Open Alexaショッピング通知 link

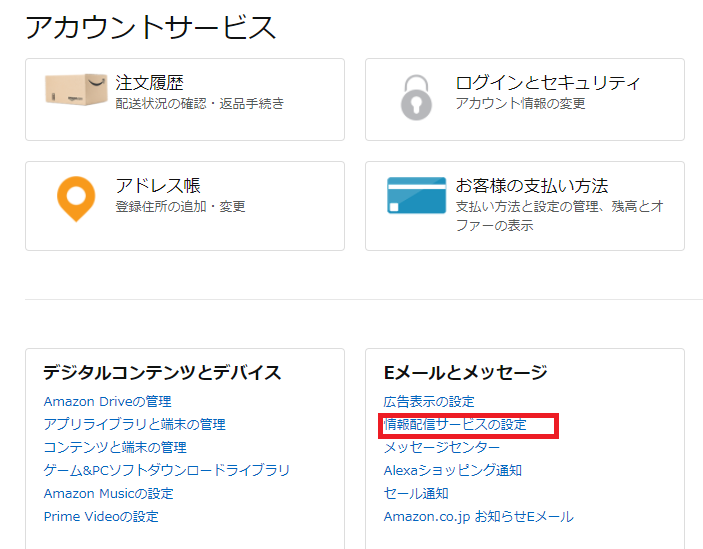tap(453, 470)
